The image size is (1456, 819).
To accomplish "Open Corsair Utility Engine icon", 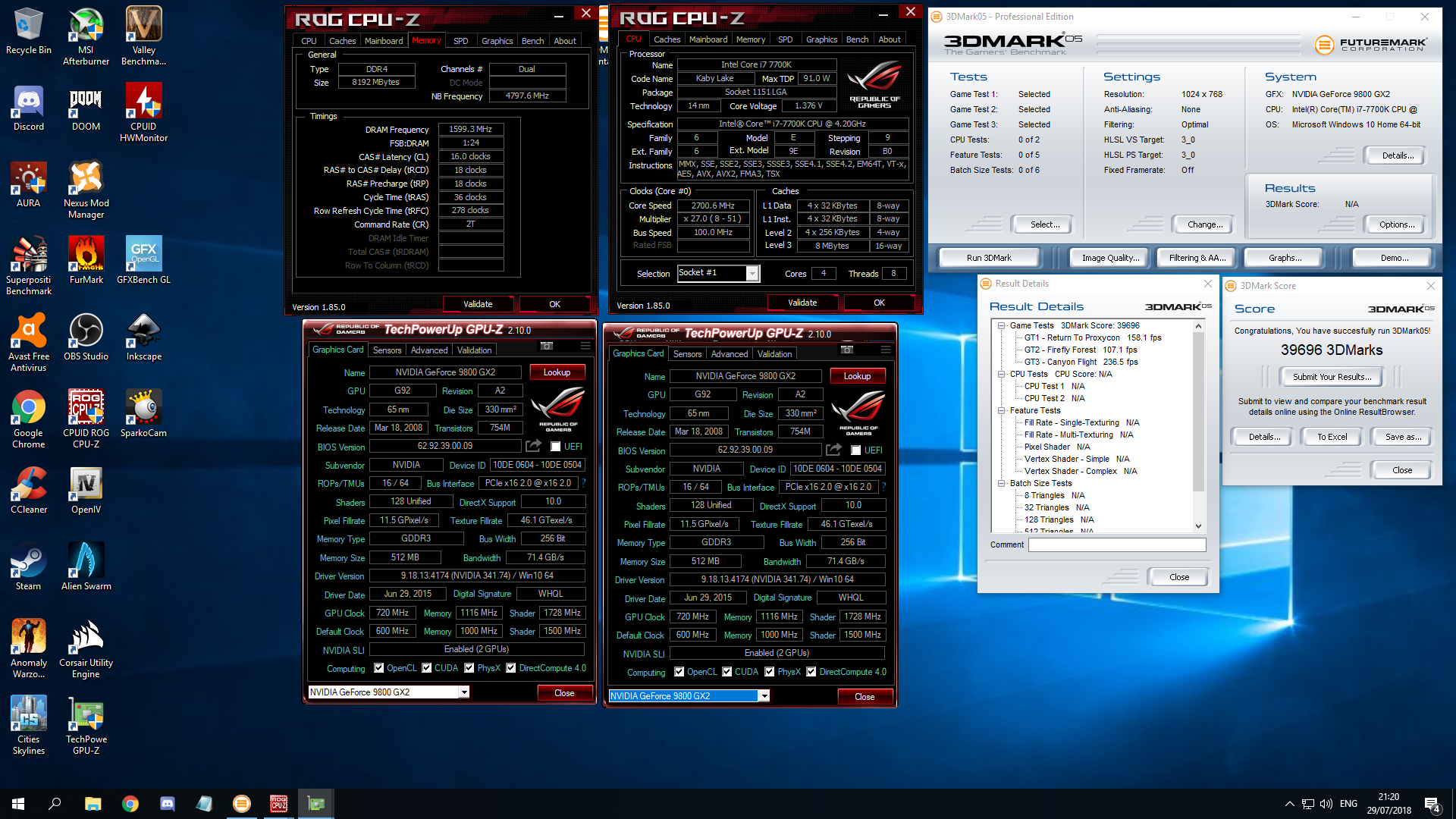I will click(86, 648).
